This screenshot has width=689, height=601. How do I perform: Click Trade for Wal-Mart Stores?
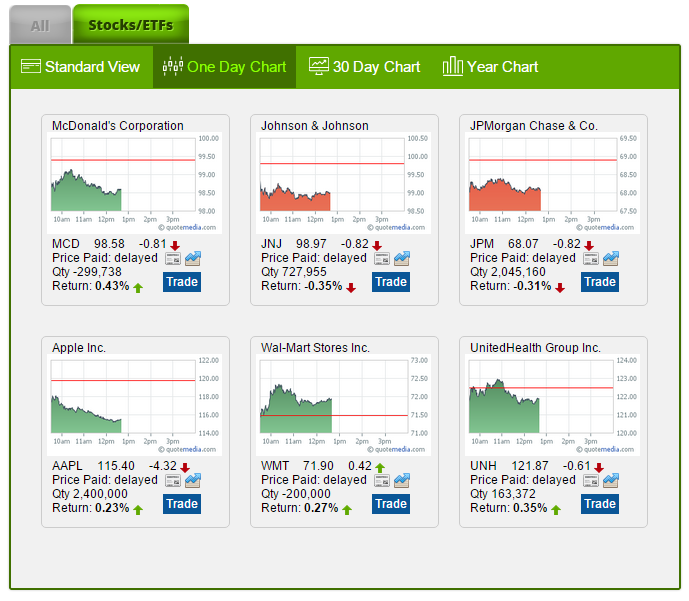391,503
